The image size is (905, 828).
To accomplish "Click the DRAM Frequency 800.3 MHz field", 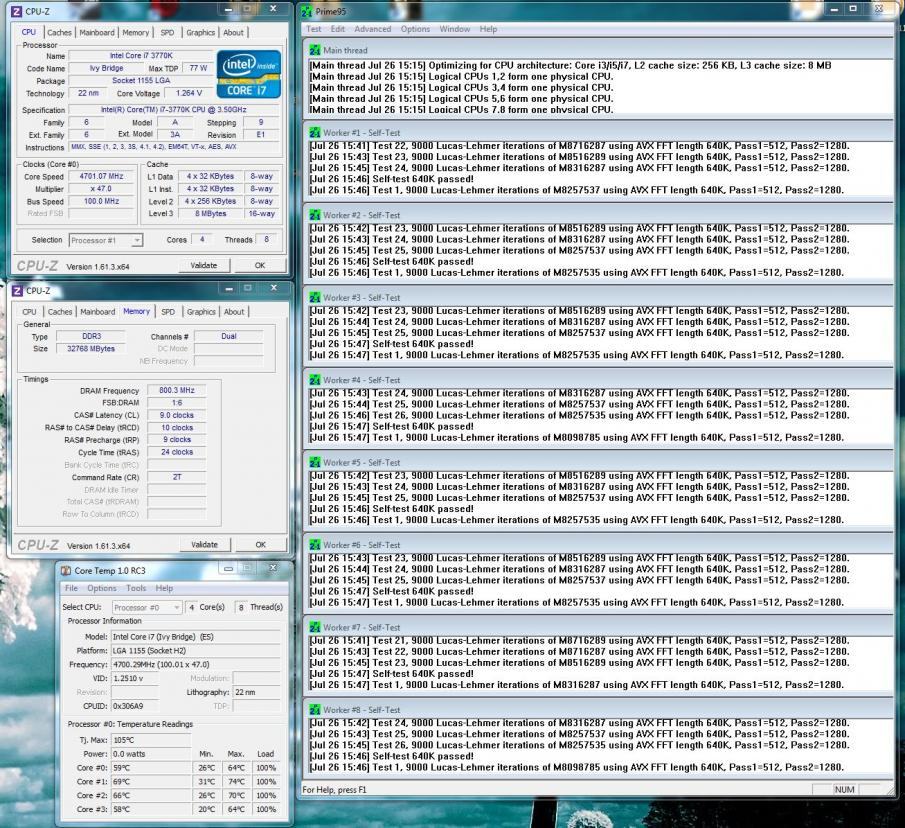I will 177,390.
